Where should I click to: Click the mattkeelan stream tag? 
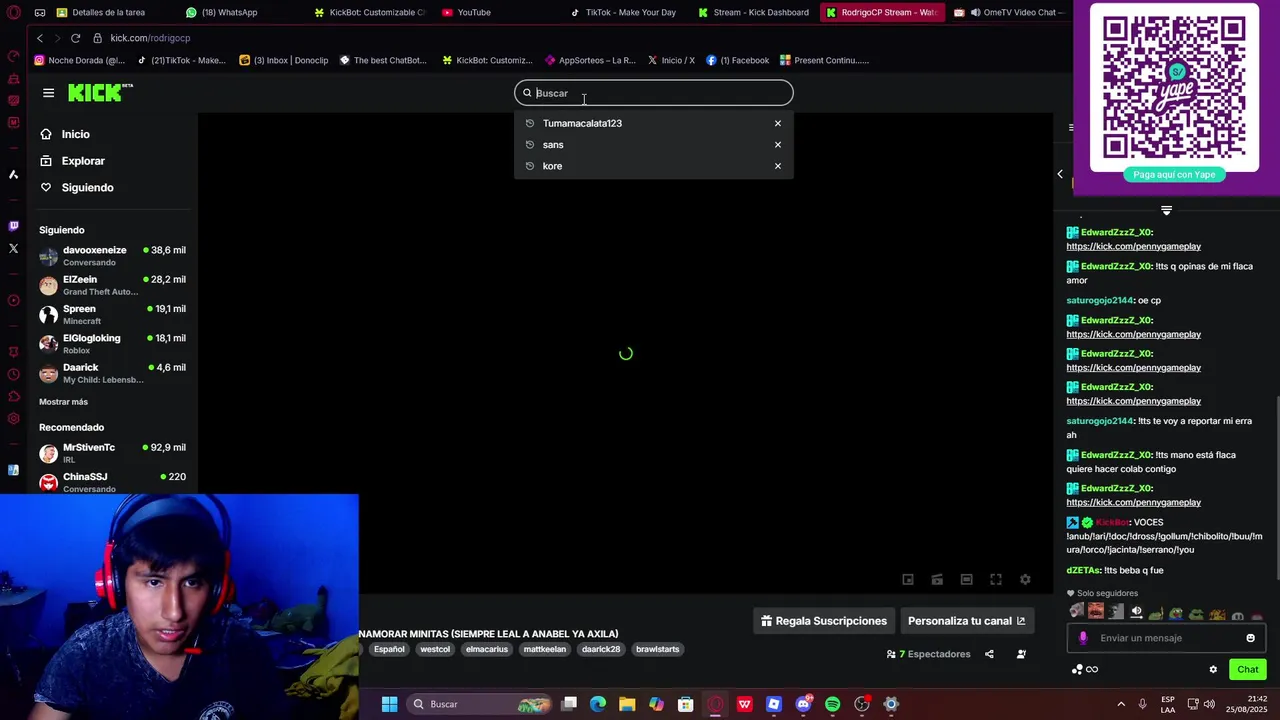point(545,649)
